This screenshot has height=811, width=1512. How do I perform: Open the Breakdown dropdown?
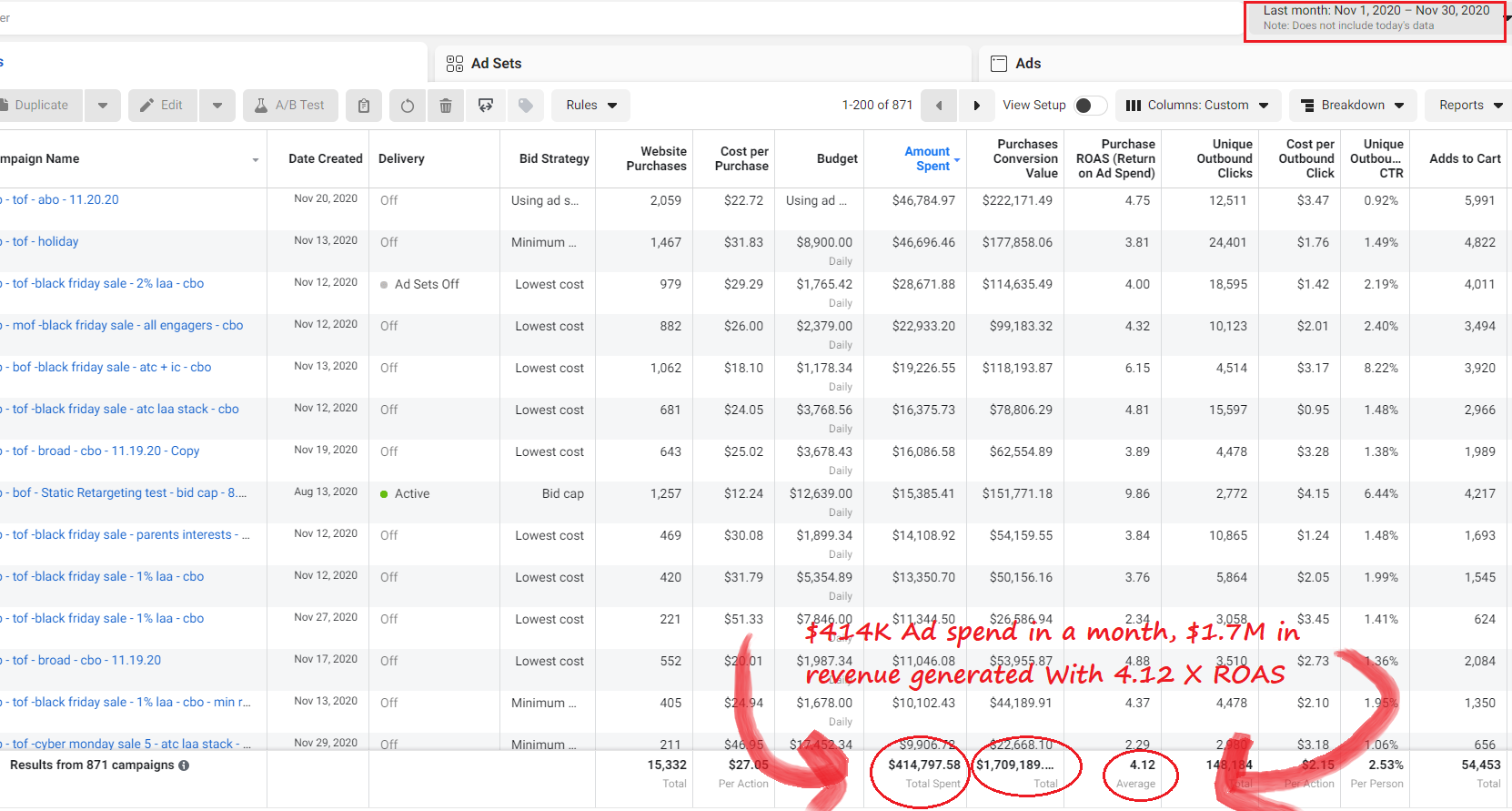(1352, 106)
